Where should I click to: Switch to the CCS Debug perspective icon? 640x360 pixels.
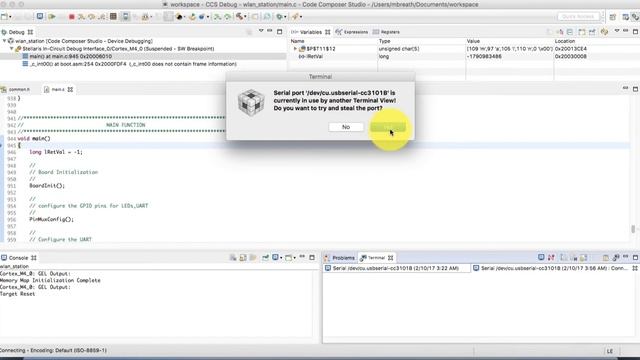(x=634, y=17)
